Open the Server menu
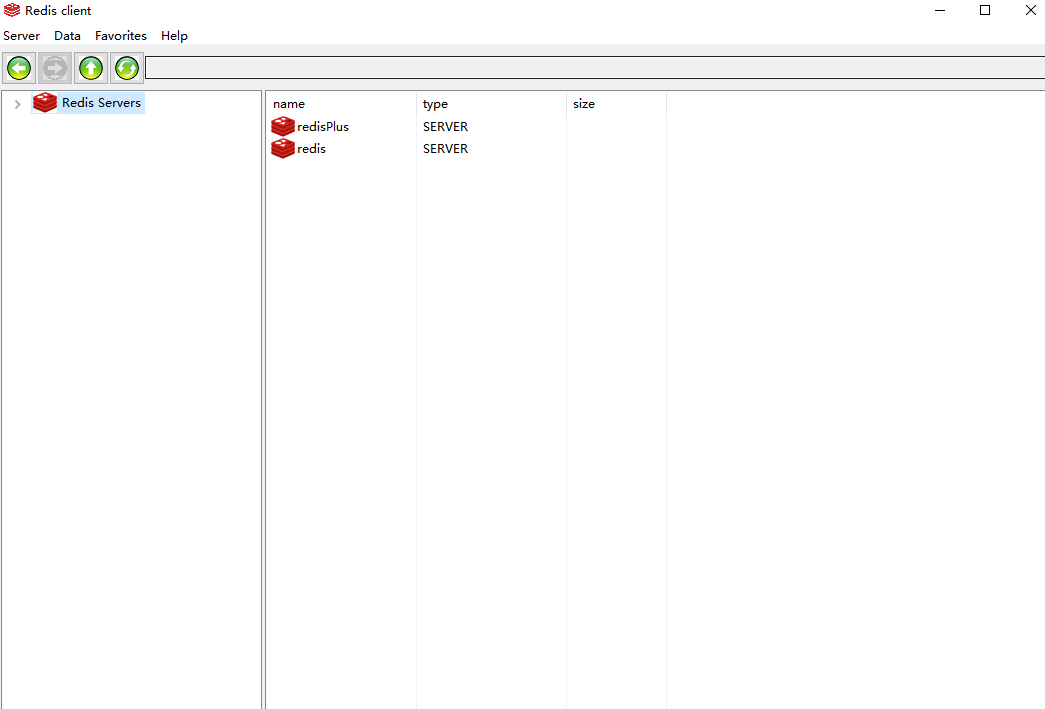Screen dimensions: 1045x709 point(21,35)
